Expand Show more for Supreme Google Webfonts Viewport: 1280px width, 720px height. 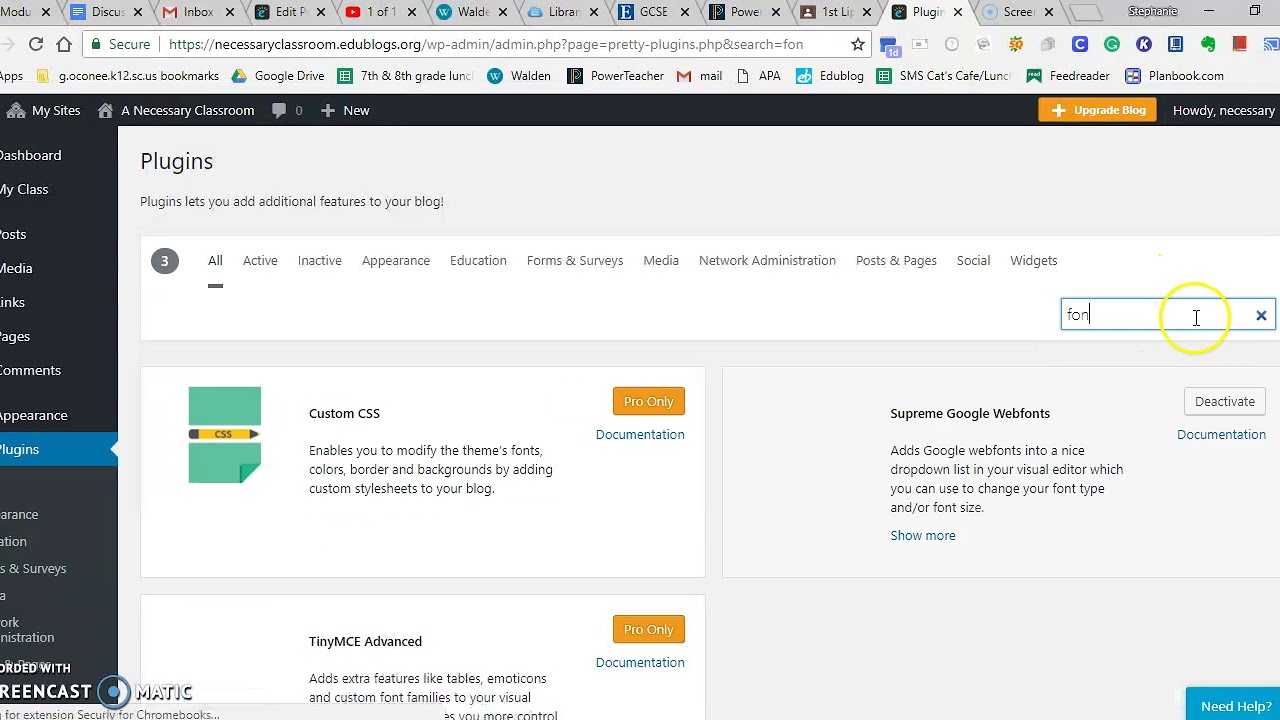click(x=923, y=536)
